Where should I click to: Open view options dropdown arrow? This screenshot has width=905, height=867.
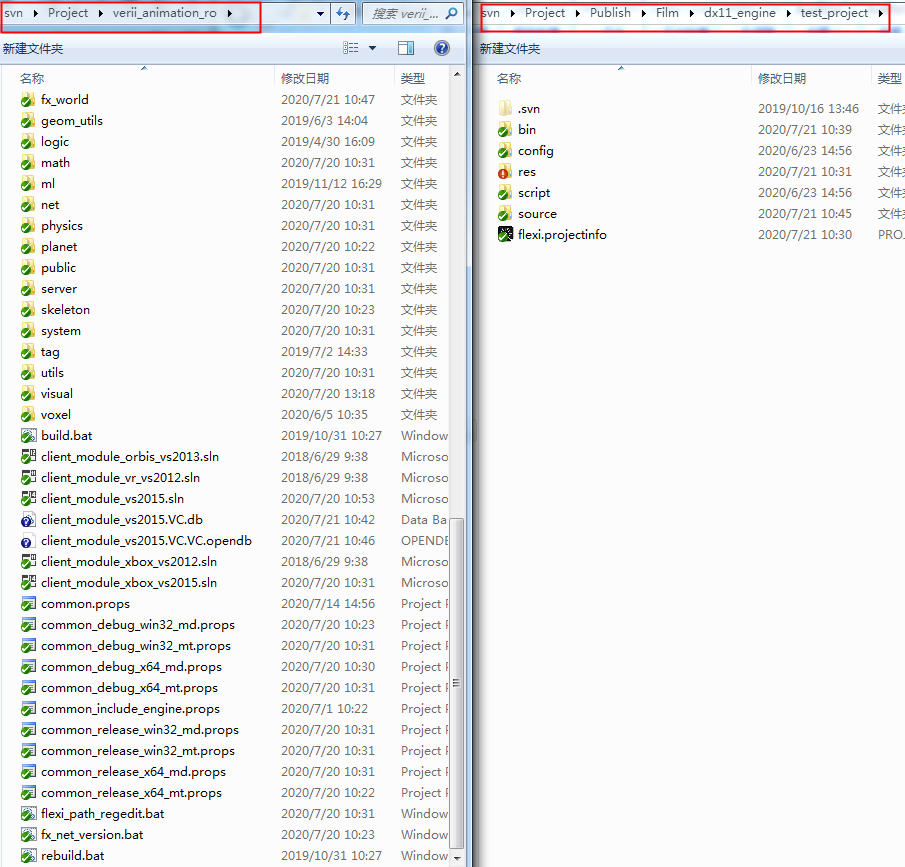point(373,48)
